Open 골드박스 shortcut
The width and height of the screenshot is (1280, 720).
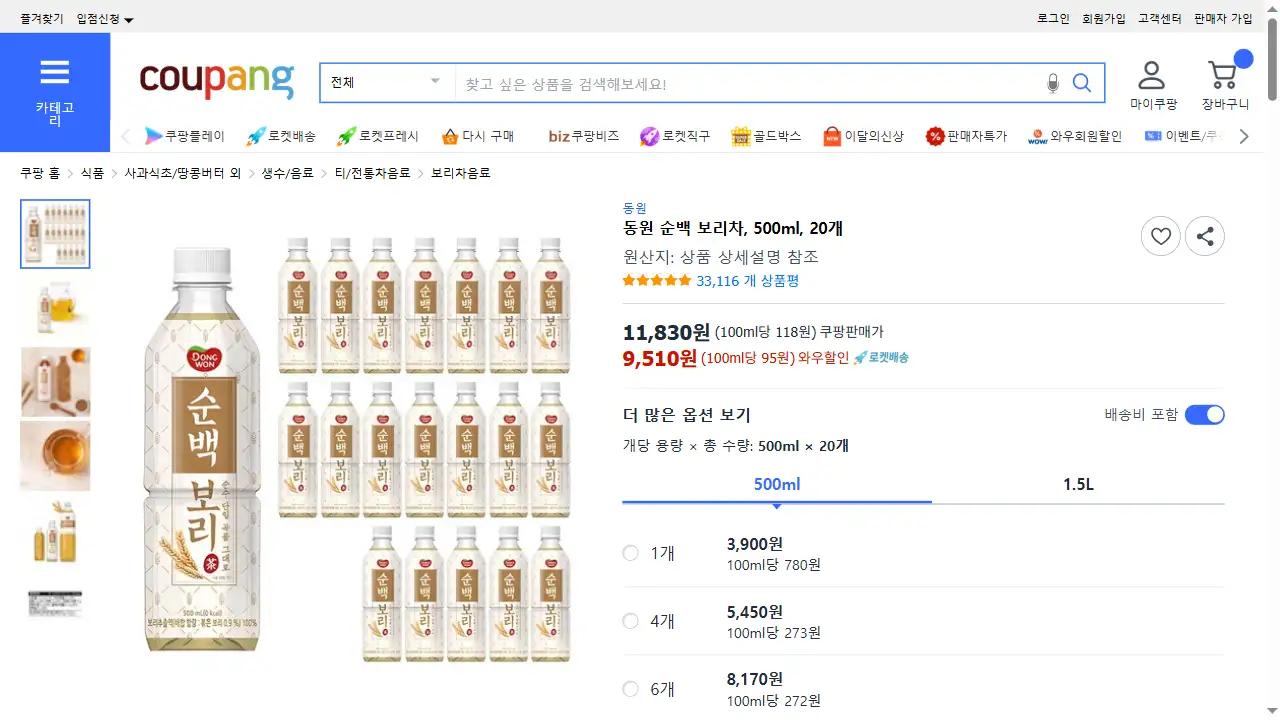tap(766, 136)
